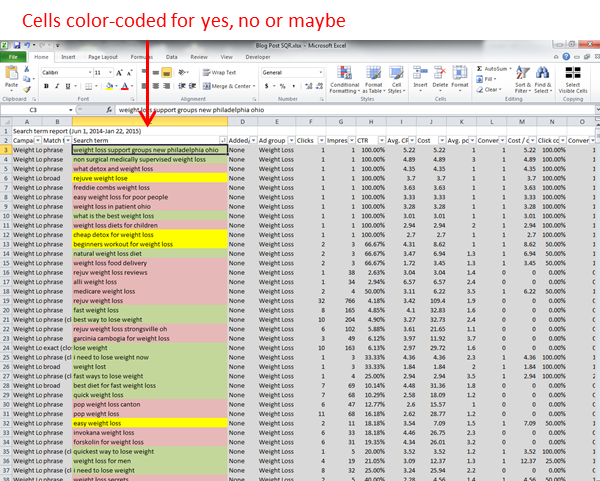Screen dimensions: 600x481
Task: Toggle Center horizontal text alignment
Action: [x=156, y=86]
